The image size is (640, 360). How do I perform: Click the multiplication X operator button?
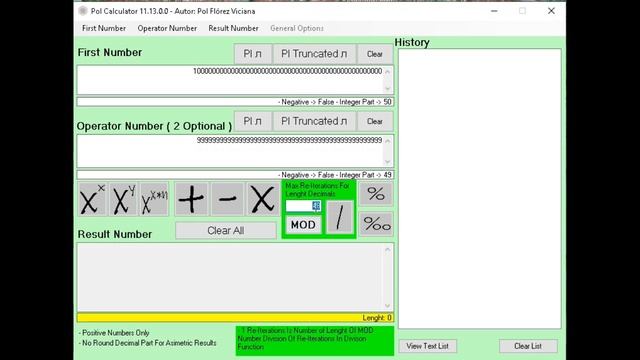click(x=262, y=199)
